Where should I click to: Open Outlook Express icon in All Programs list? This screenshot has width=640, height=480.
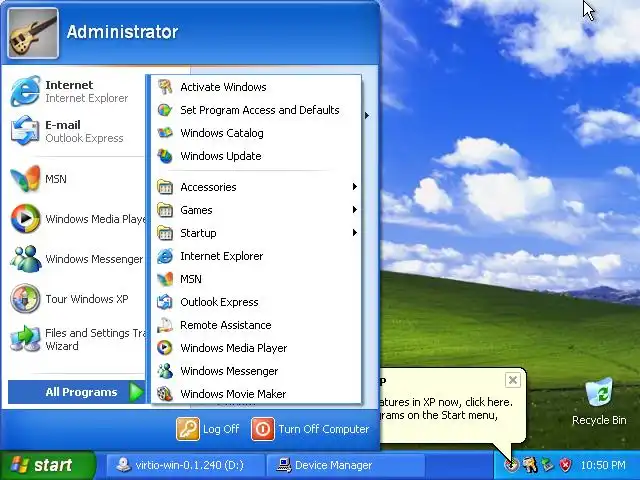point(165,302)
